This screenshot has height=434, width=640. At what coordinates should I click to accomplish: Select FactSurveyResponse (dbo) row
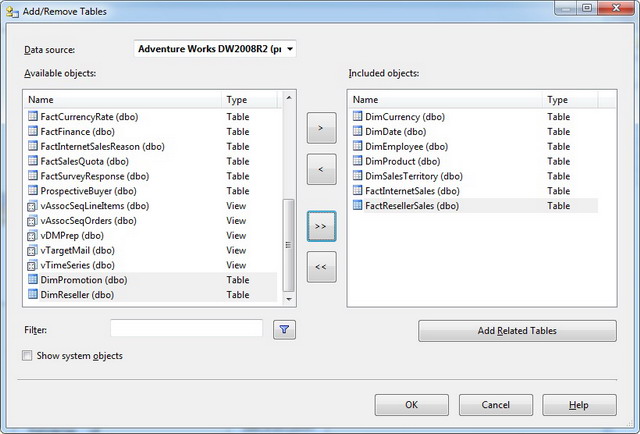point(151,176)
